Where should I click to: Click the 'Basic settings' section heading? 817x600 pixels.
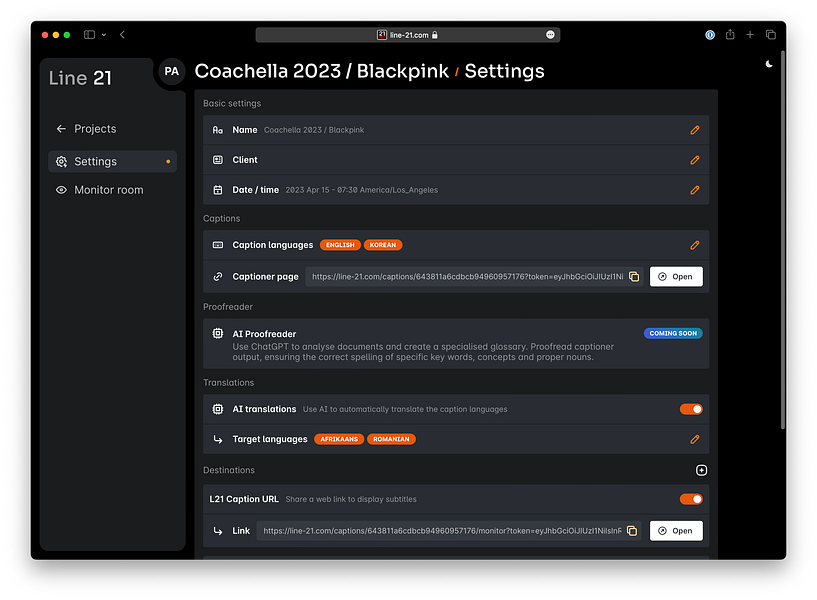point(232,103)
